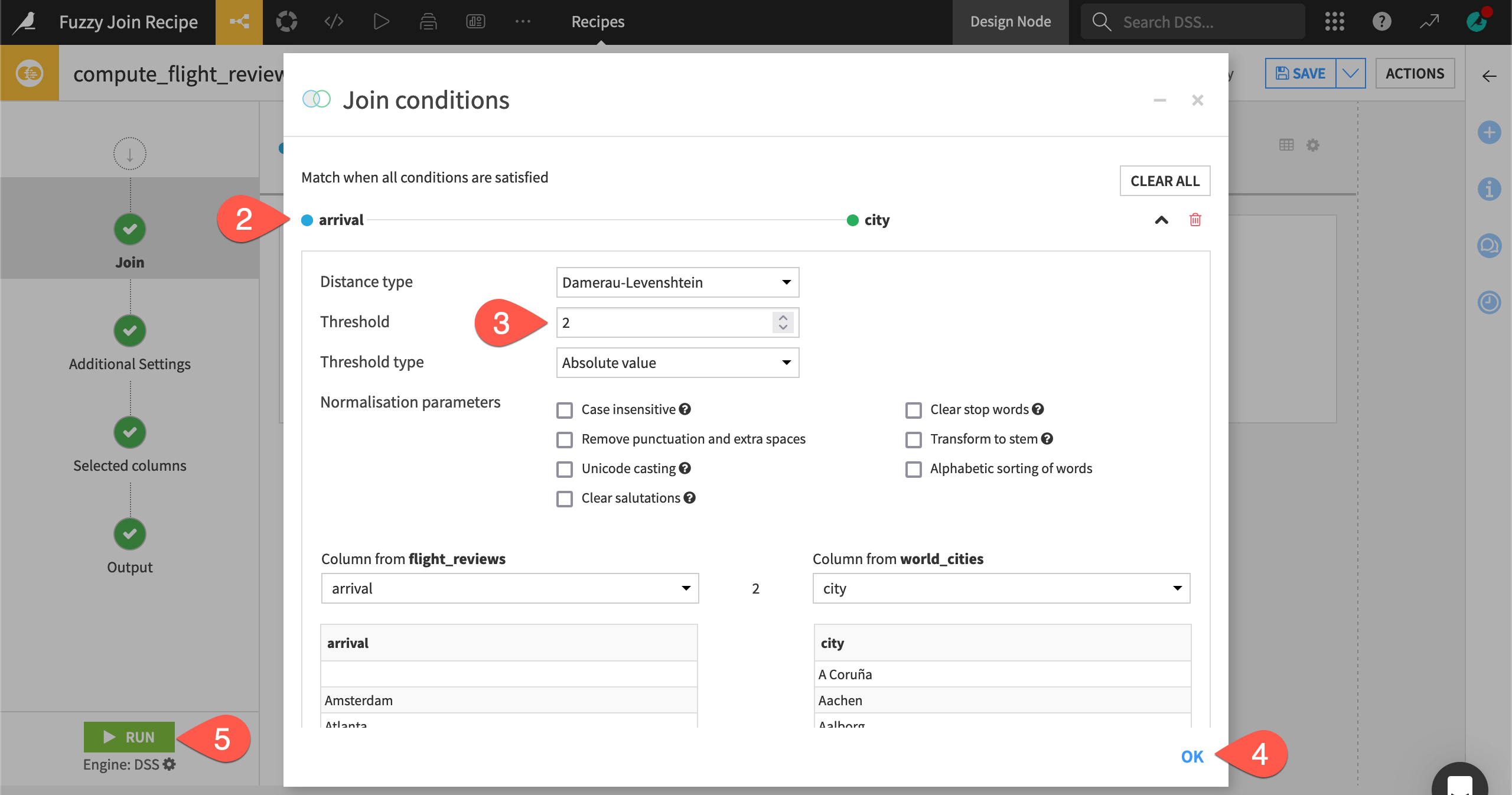
Task: Select the Recipes tab in top navigation
Action: coord(597,20)
